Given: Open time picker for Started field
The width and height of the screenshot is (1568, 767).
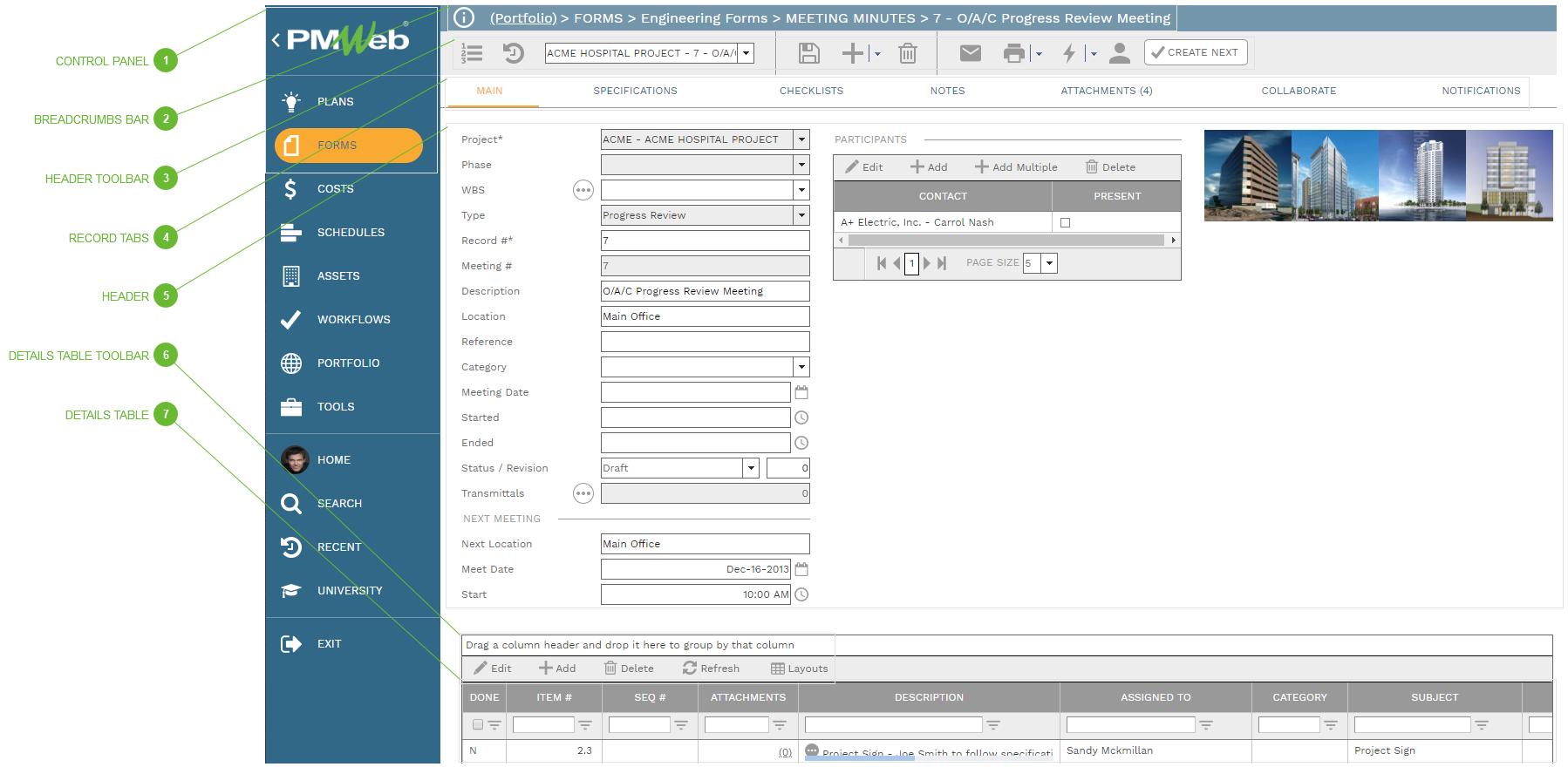Looking at the screenshot, I should pos(801,417).
